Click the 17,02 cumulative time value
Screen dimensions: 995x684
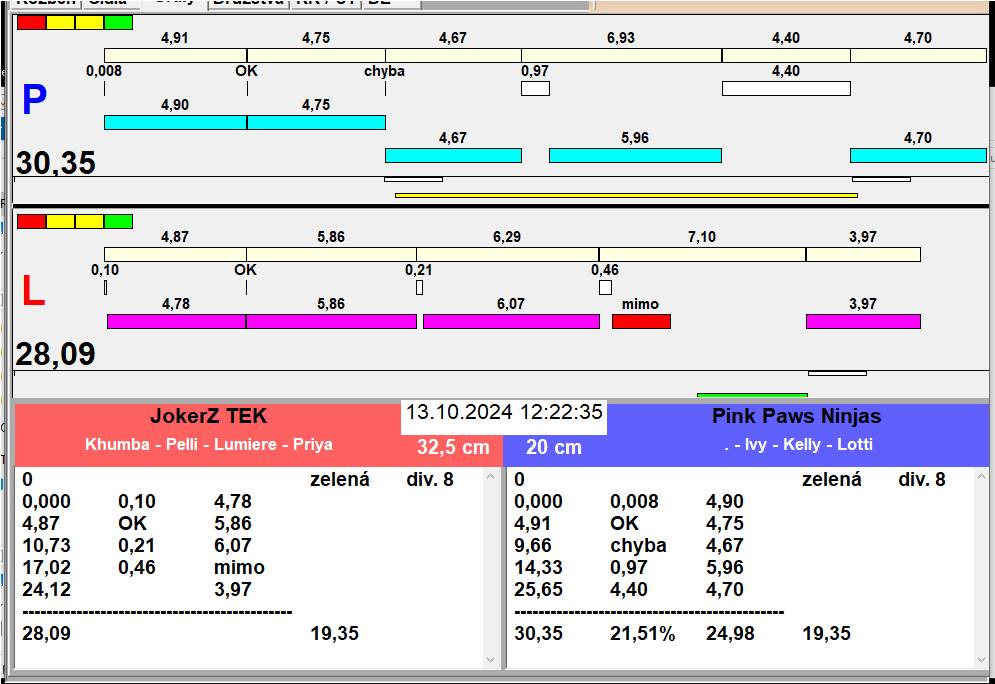click(46, 567)
